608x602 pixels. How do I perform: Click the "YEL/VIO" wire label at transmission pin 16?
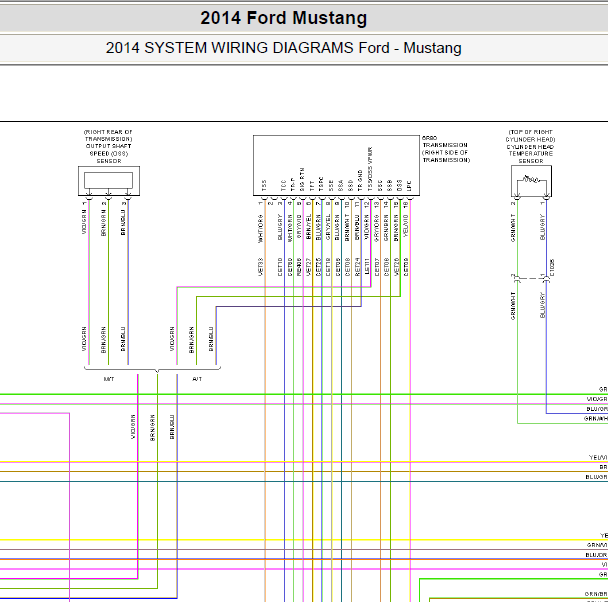pos(405,226)
